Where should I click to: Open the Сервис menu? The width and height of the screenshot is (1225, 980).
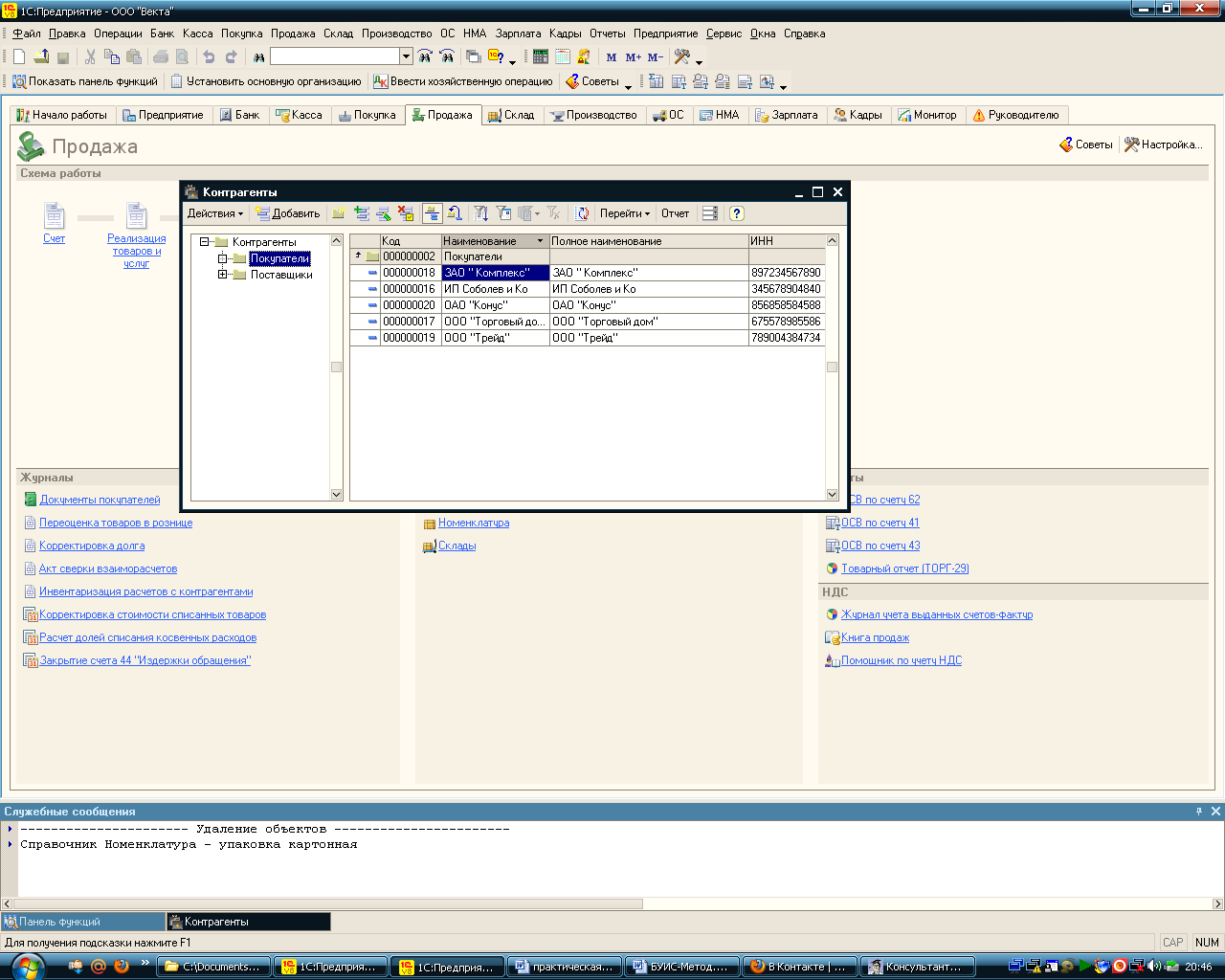724,33
